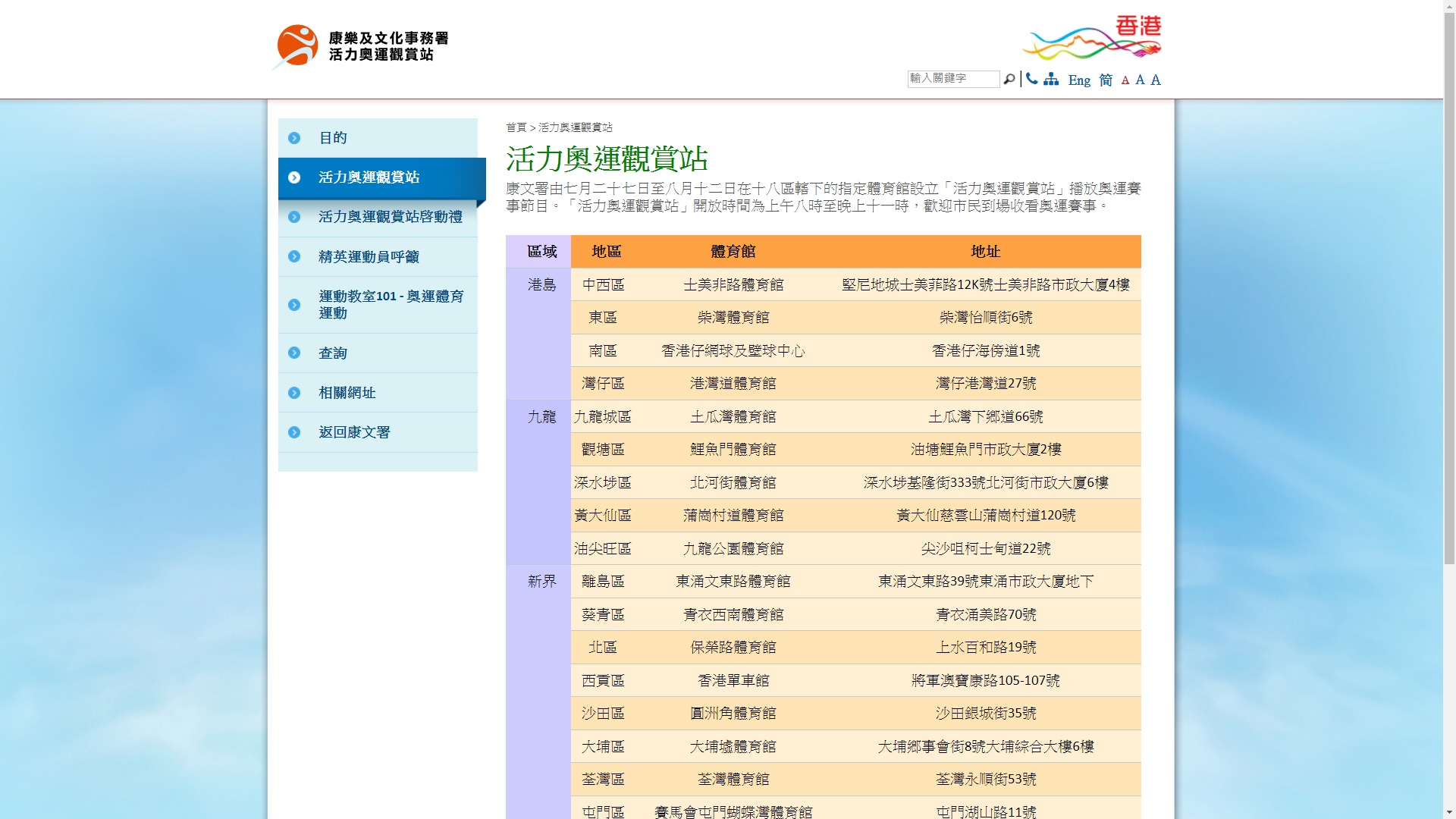Select 保榮路體育館 cell
1456x819 pixels.
tap(733, 648)
